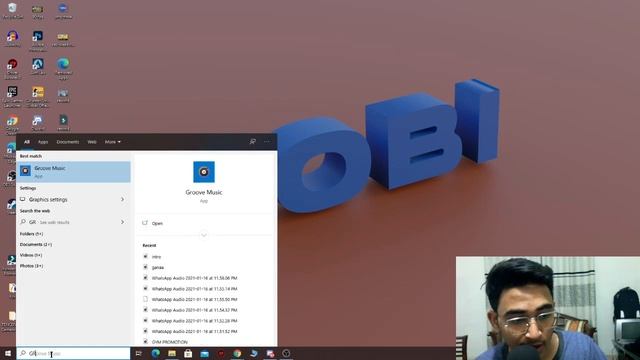The height and width of the screenshot is (360, 640).
Task: Open File Explorer from the taskbar
Action: pos(172,353)
